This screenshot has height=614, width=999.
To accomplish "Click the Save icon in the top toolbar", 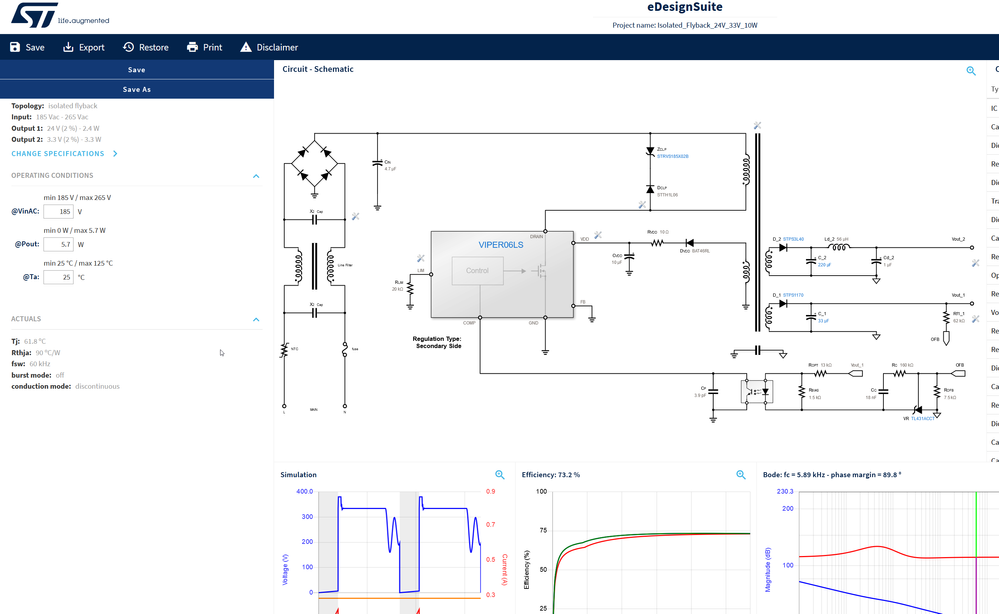I will coord(15,47).
